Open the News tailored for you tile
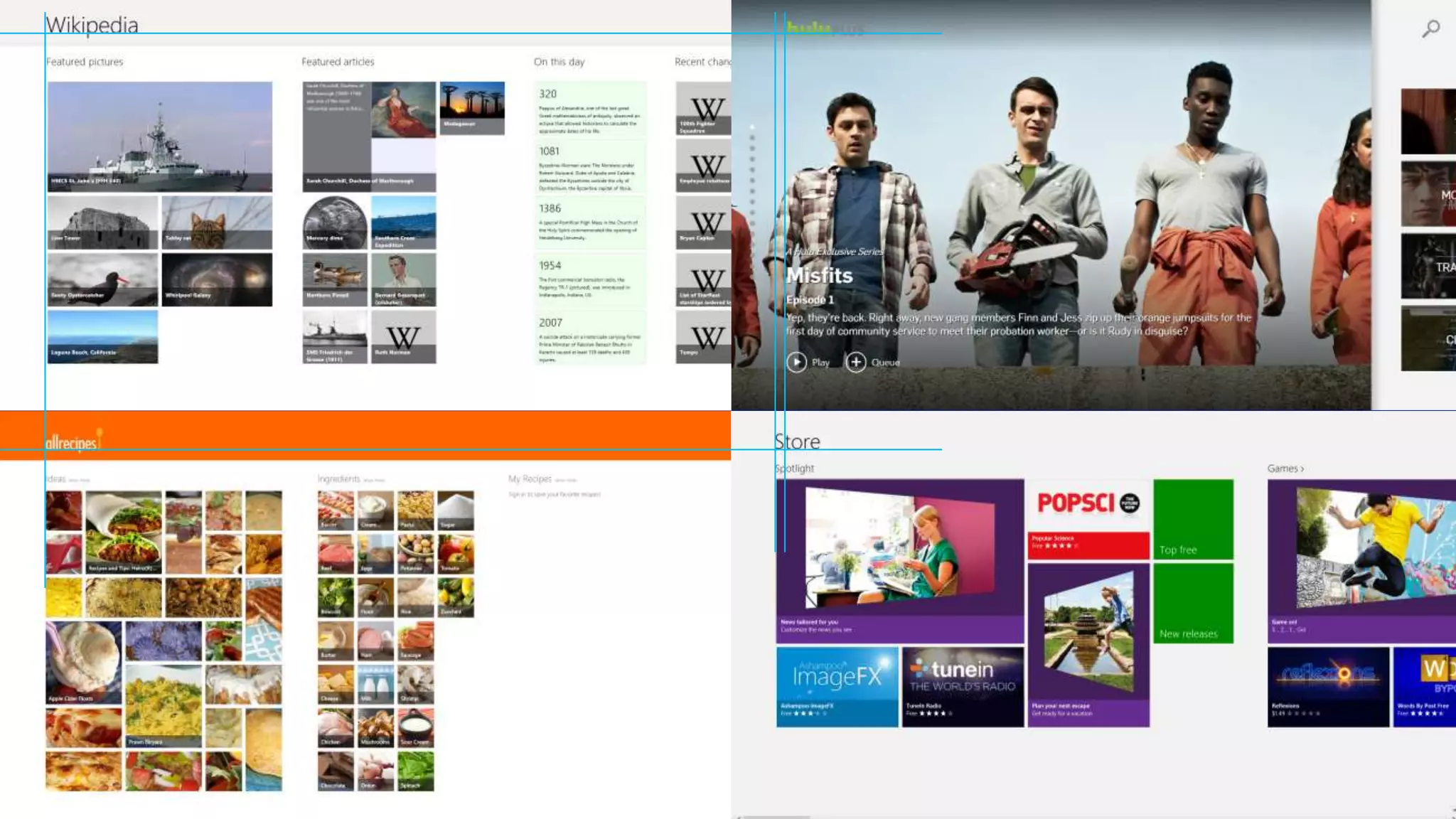 pyautogui.click(x=899, y=560)
